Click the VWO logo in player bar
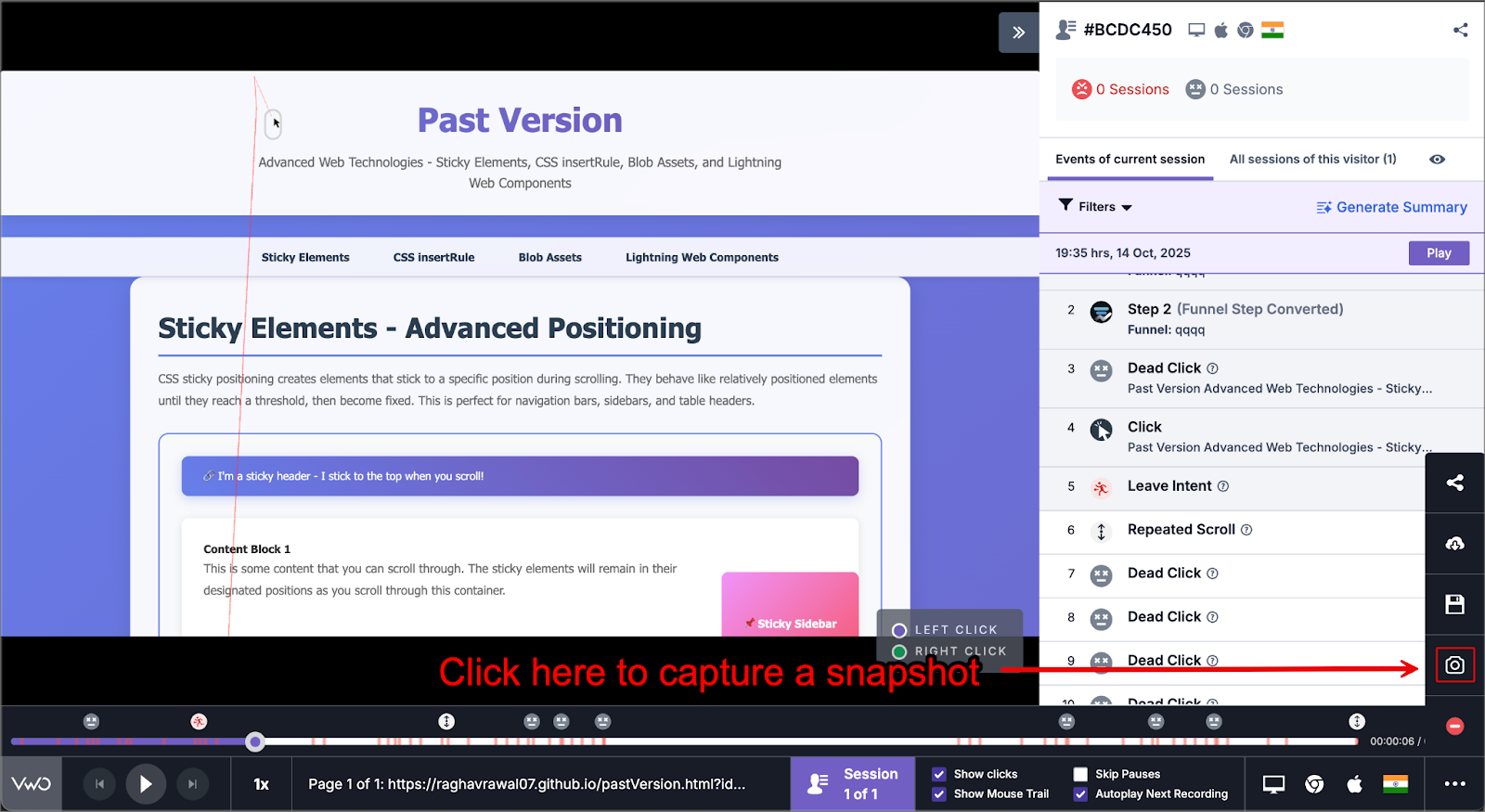This screenshot has height=812, width=1485. point(32,784)
